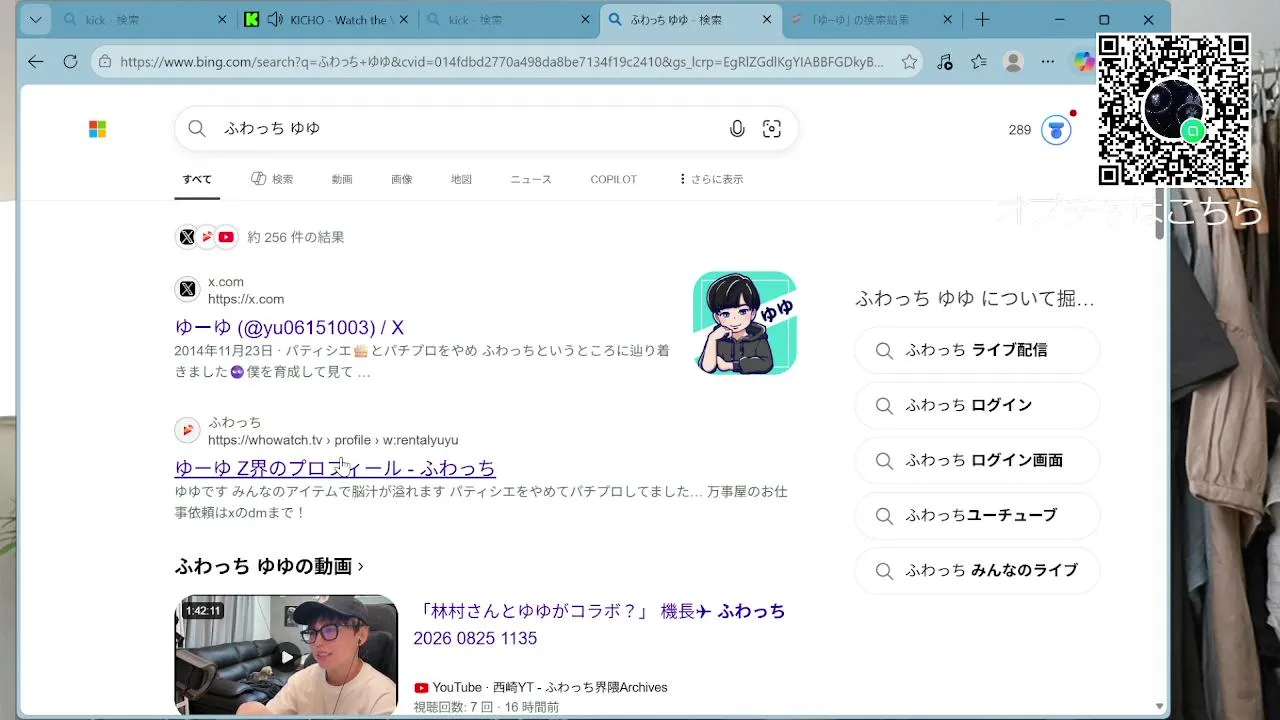This screenshot has height=720, width=1280.
Task: Go back to the previous page
Action: (x=36, y=62)
